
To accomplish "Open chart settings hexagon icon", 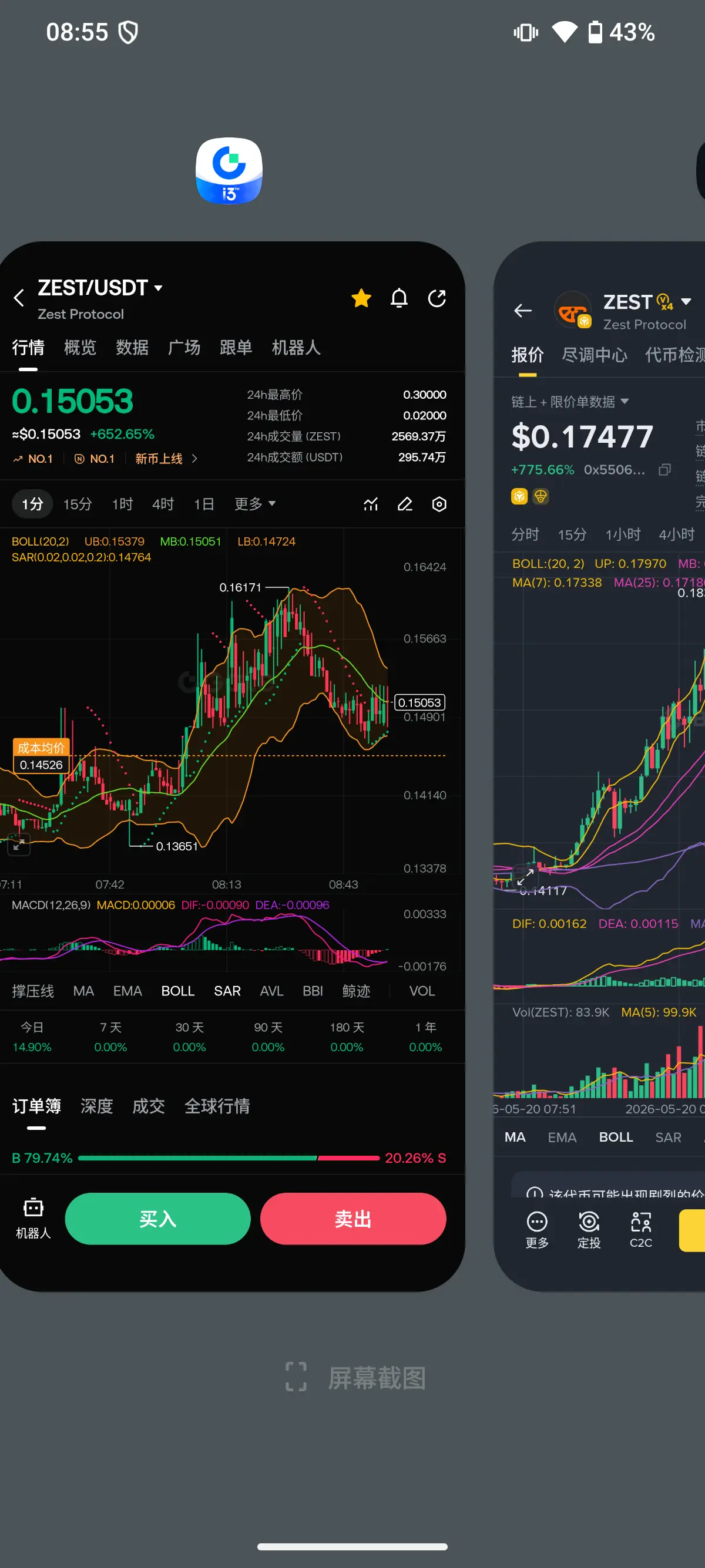I will click(x=439, y=504).
